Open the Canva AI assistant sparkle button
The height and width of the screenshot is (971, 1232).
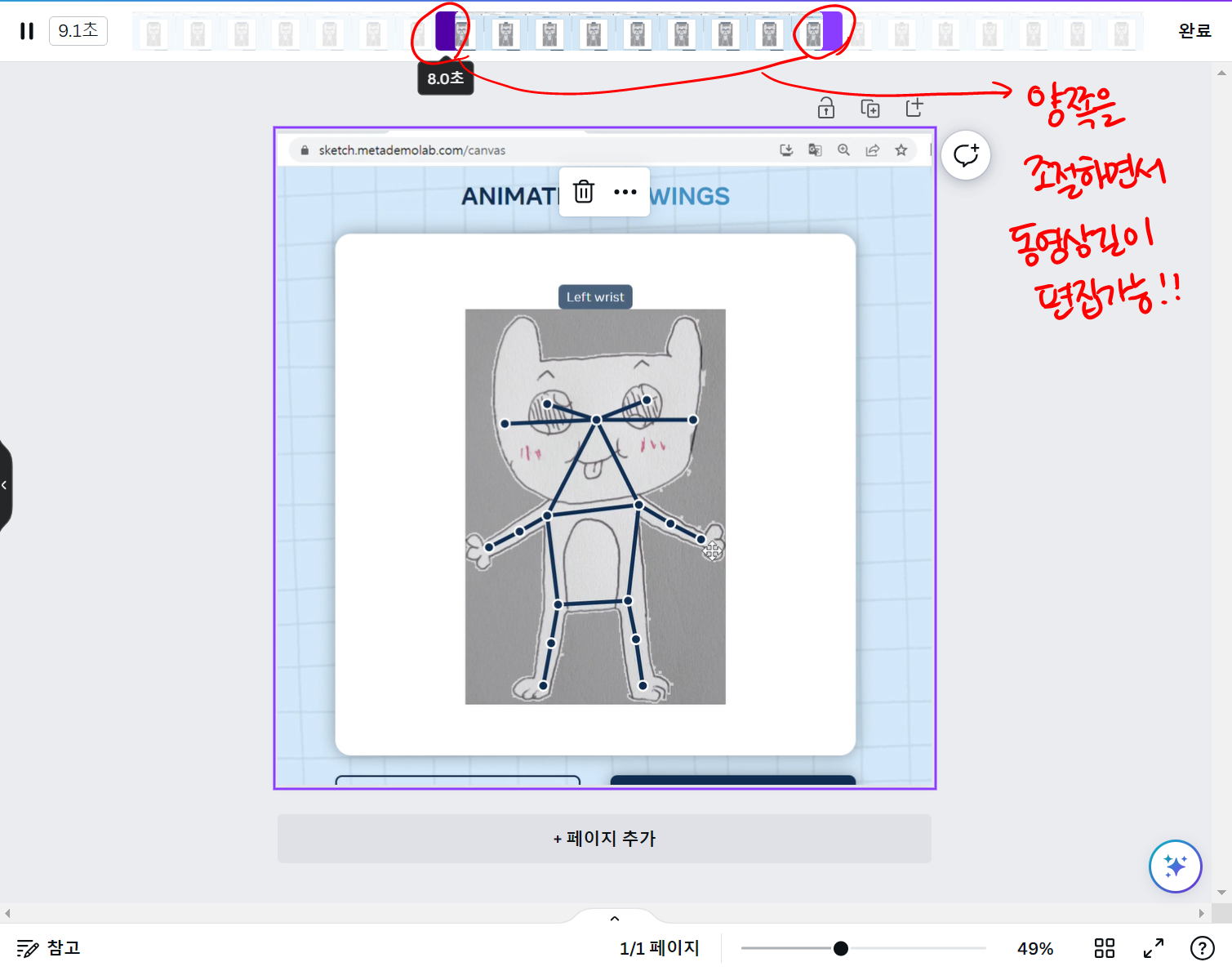tap(1174, 866)
